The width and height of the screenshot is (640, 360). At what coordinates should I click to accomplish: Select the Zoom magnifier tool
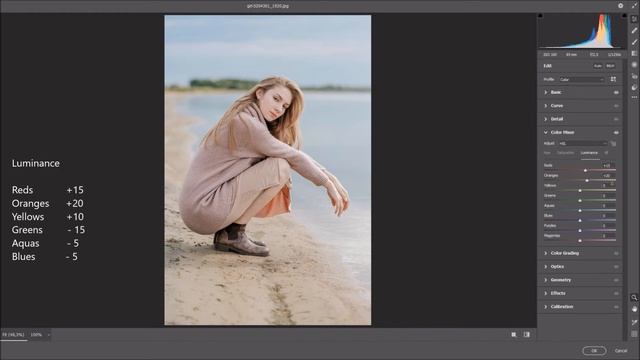[x=634, y=298]
